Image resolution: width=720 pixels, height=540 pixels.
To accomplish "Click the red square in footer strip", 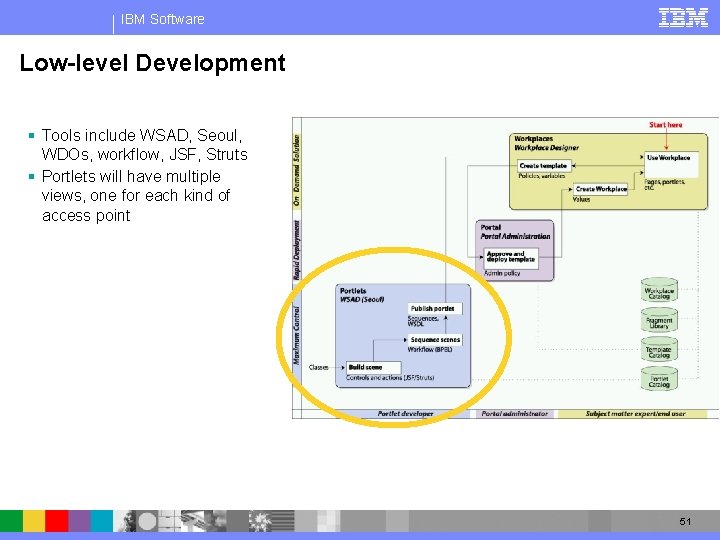I will click(56, 521).
